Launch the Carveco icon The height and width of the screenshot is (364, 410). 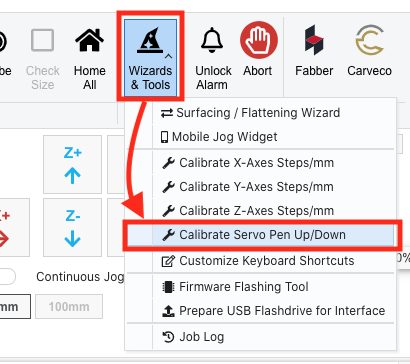click(x=369, y=40)
